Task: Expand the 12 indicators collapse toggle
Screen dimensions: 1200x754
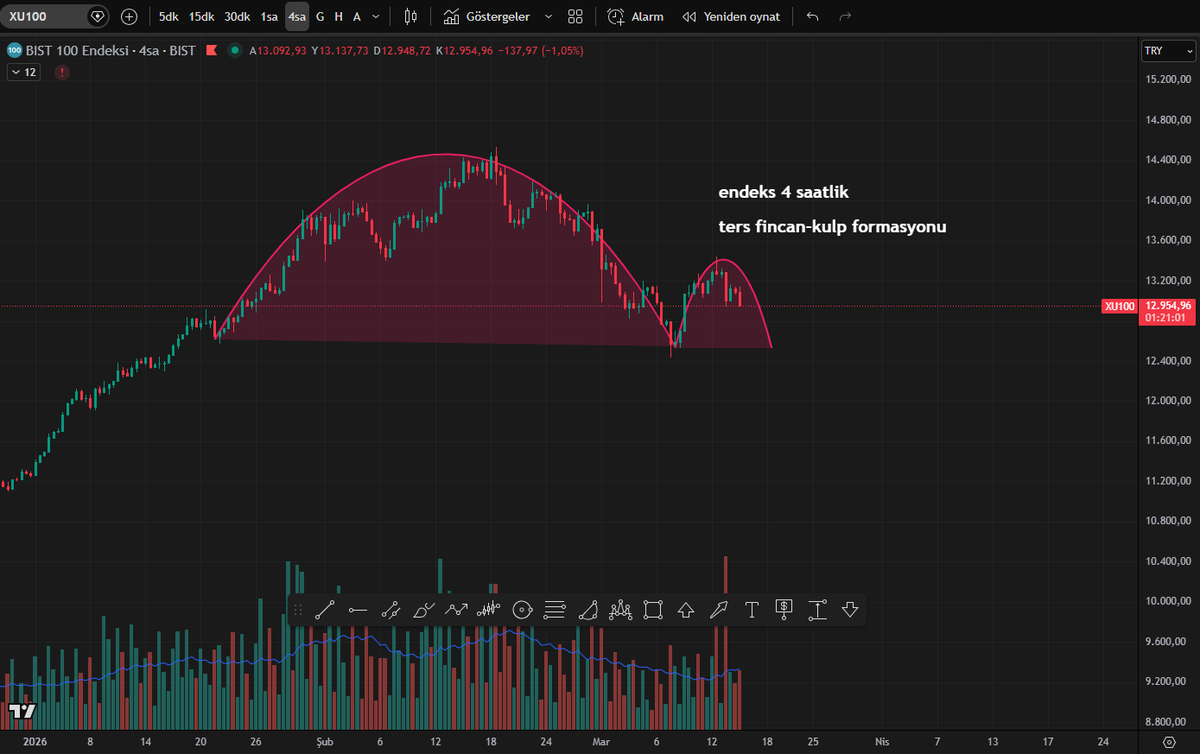Action: [23, 72]
